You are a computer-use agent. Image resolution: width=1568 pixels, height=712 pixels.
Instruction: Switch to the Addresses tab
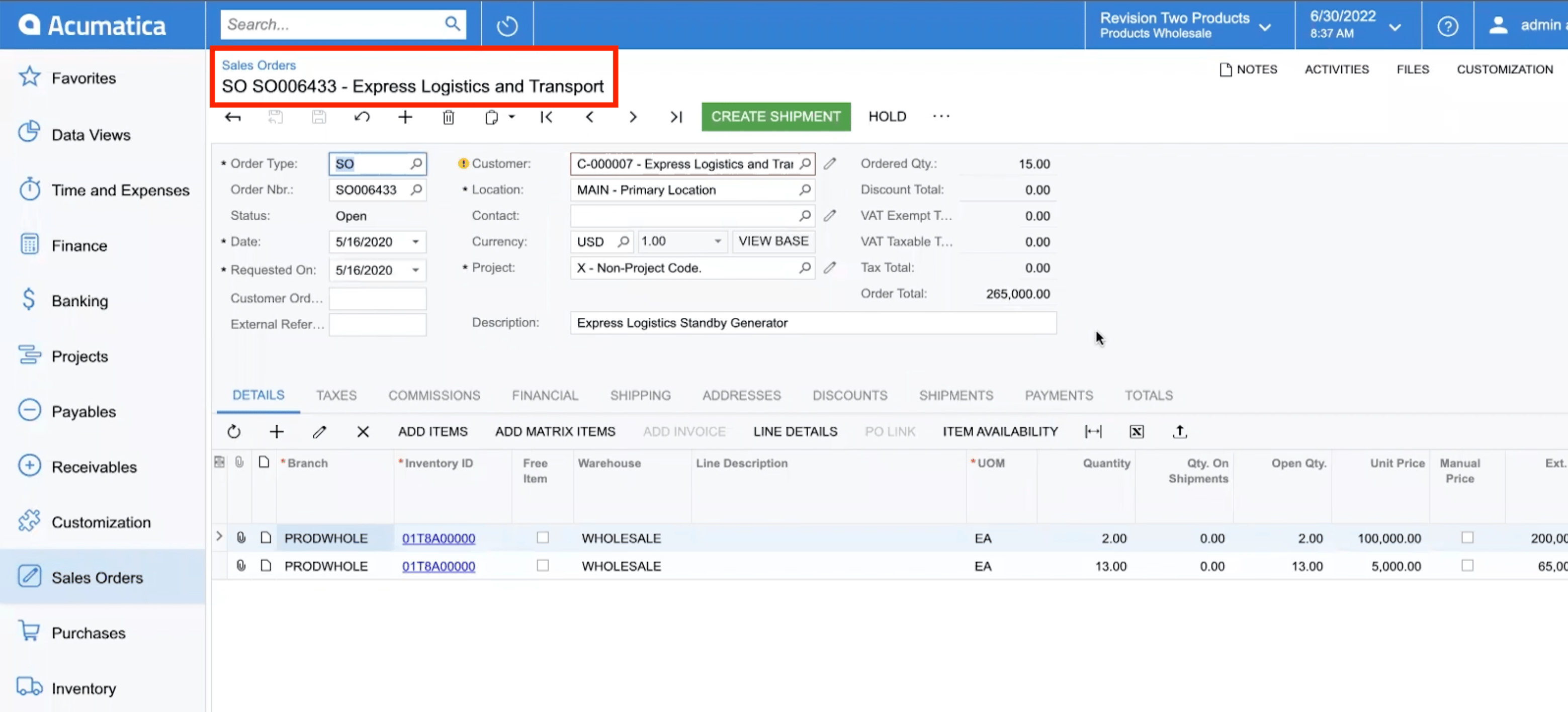click(741, 396)
